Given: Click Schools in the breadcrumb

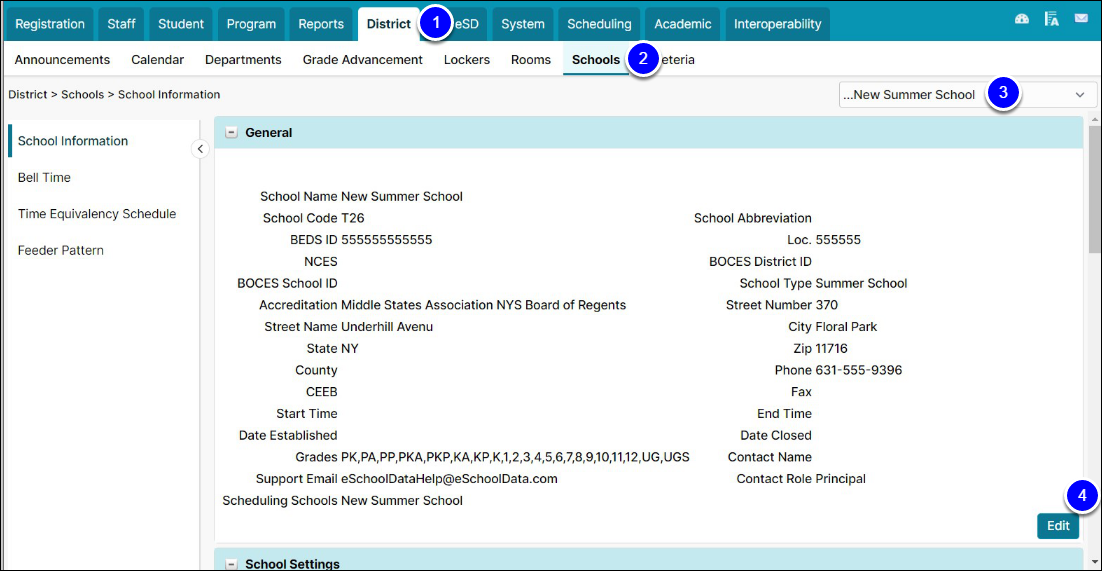Looking at the screenshot, I should pyautogui.click(x=82, y=94).
